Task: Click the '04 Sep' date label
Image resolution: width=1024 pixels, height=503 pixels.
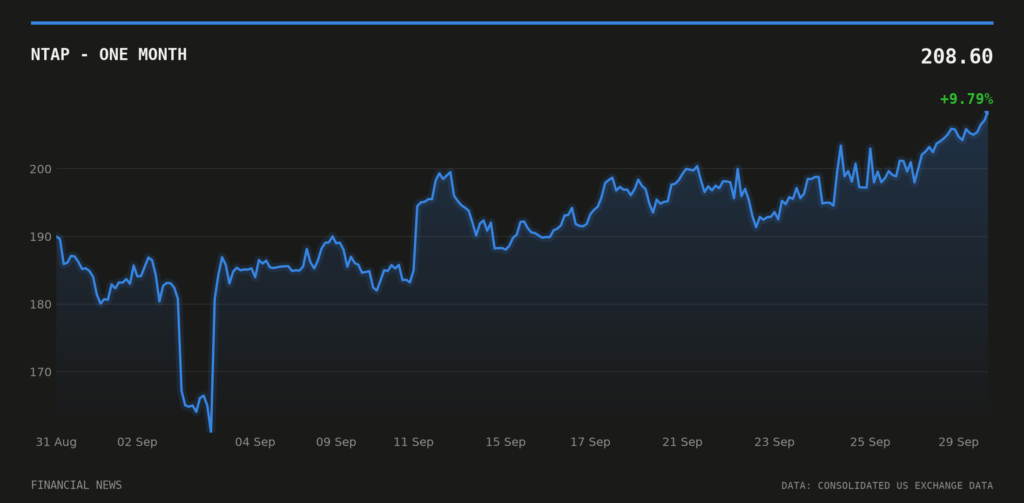Action: (255, 442)
